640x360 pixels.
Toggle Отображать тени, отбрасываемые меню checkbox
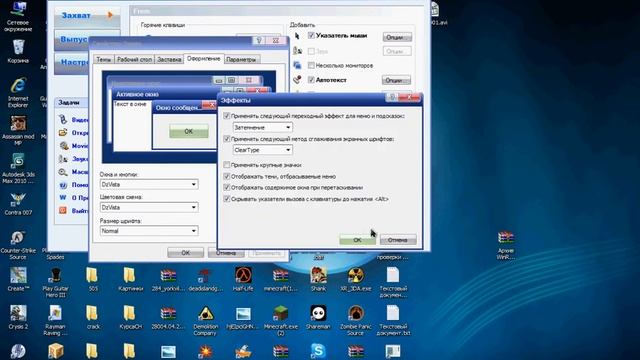pos(227,176)
